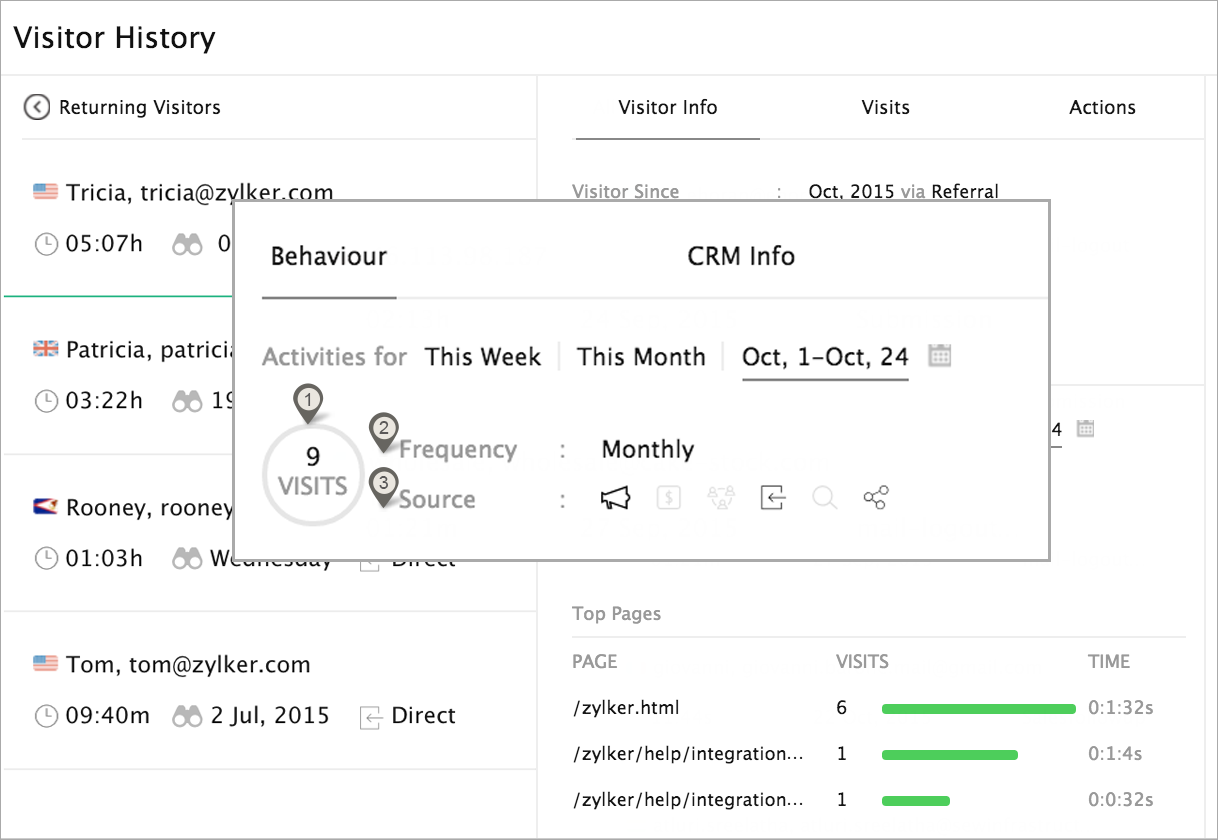1218x840 pixels.
Task: Click the social share source icon
Action: 876,498
